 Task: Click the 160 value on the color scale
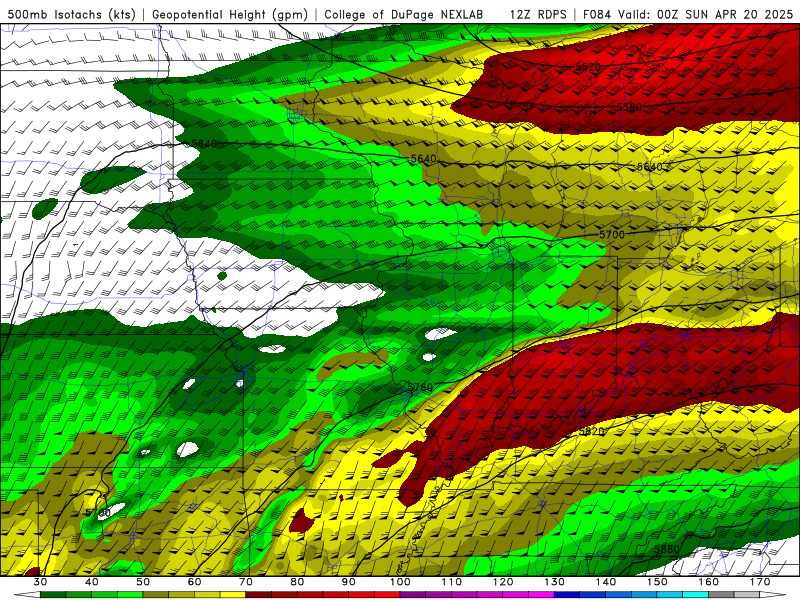709,582
